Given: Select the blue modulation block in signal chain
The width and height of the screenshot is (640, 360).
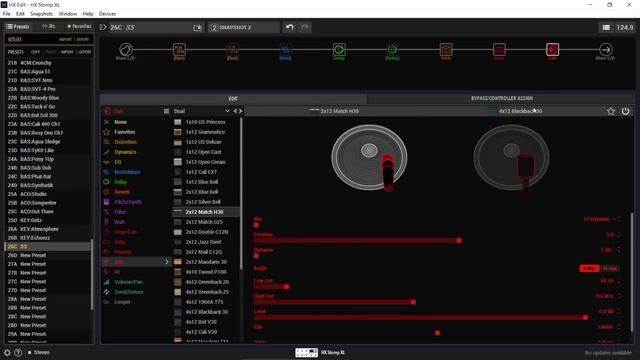Looking at the screenshot, I should (285, 50).
